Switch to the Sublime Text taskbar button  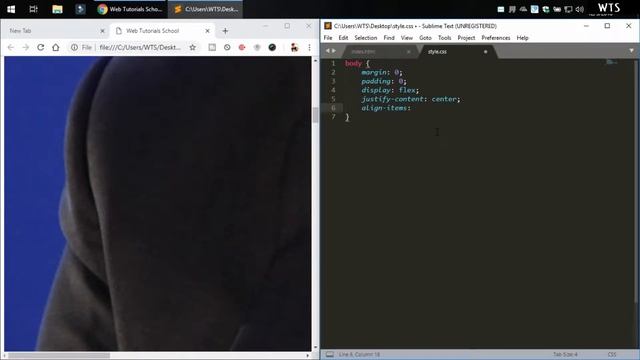click(206, 9)
